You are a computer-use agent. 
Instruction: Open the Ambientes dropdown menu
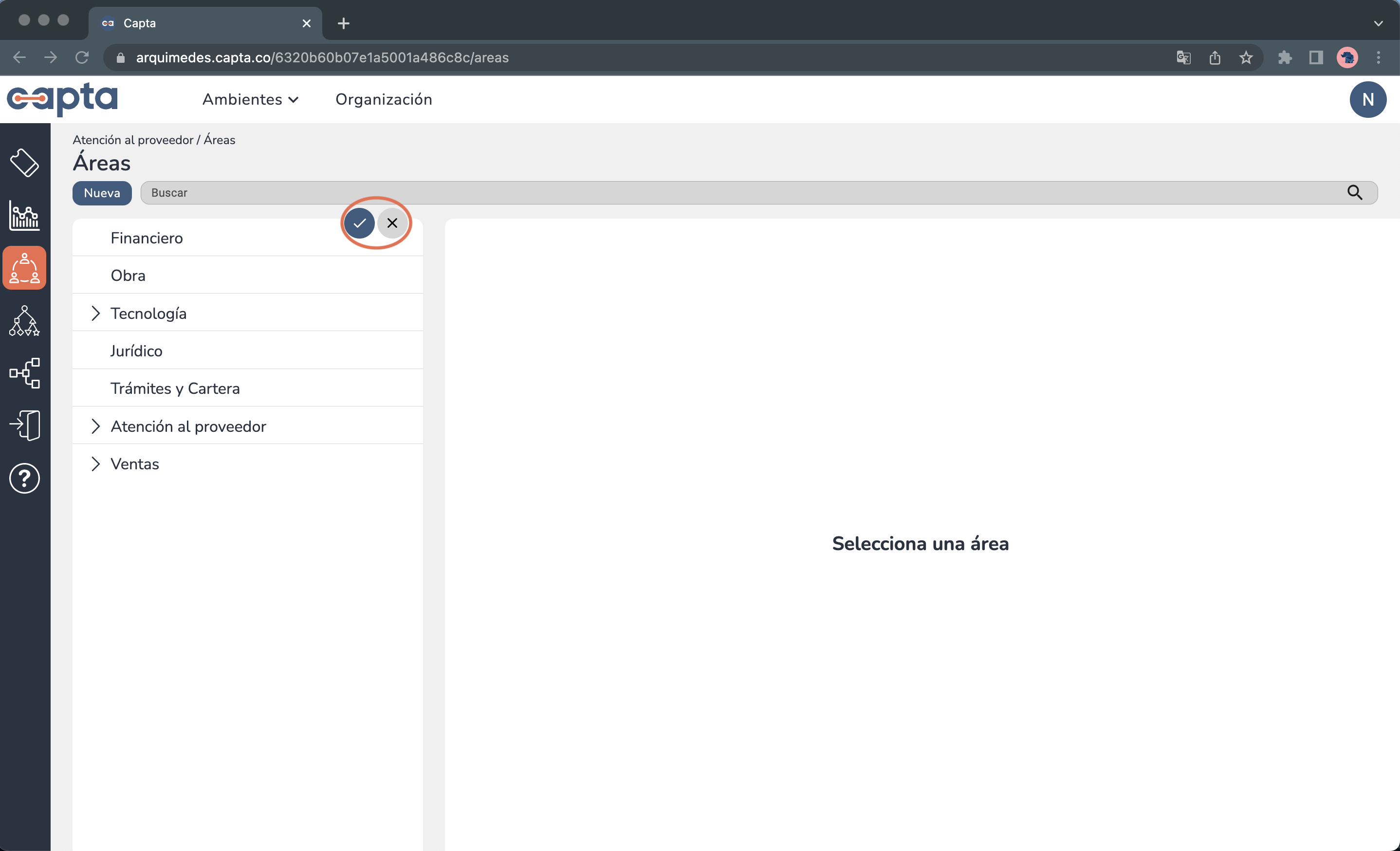(x=250, y=99)
